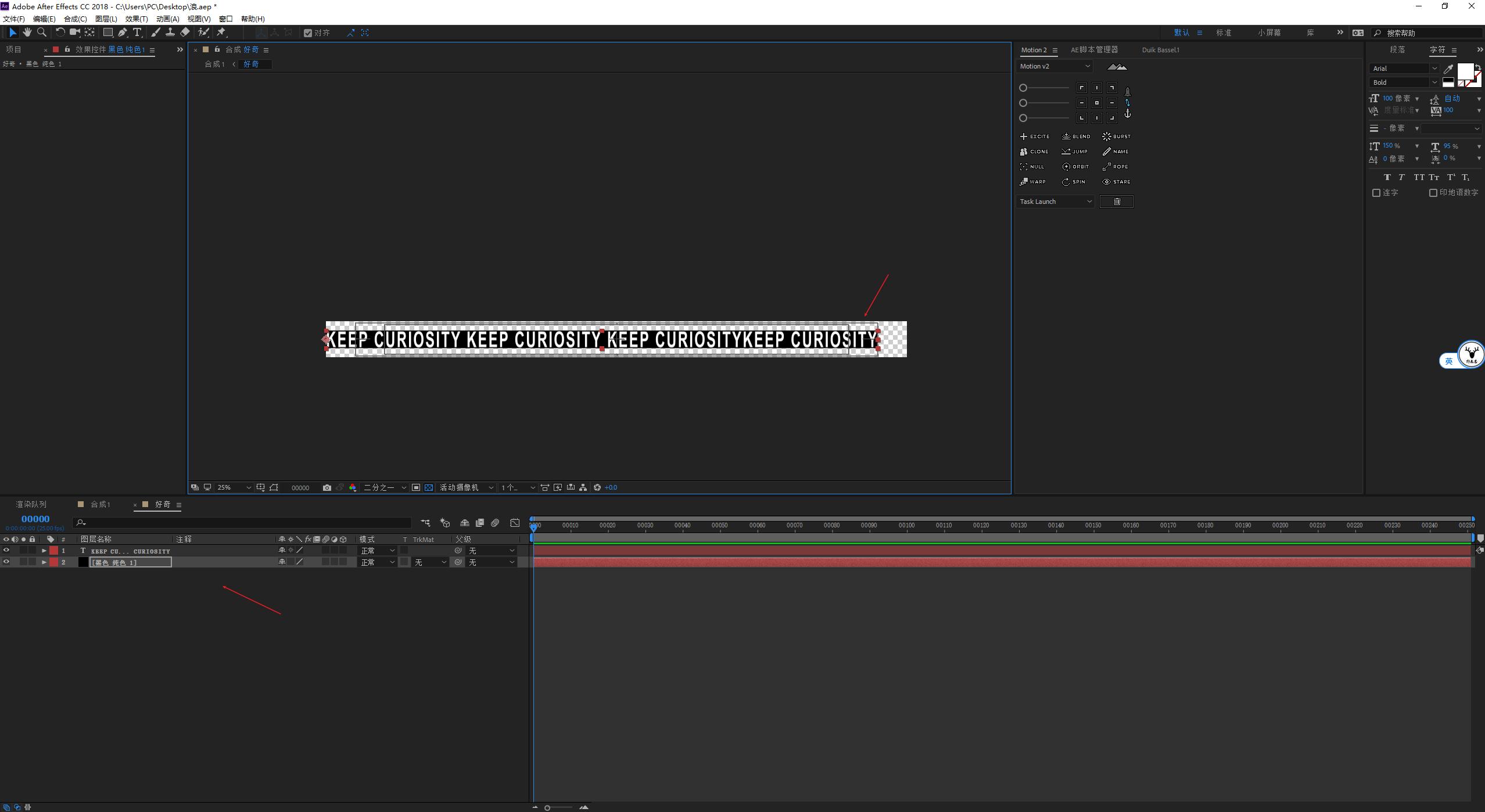Screen dimensions: 1485x812
Task: Open the Arial font family dropdown
Action: pos(1404,69)
